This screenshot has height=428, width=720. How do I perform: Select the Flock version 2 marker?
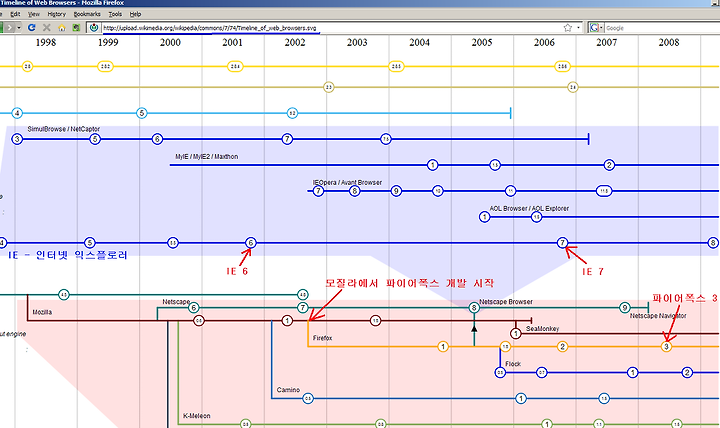tap(687, 372)
